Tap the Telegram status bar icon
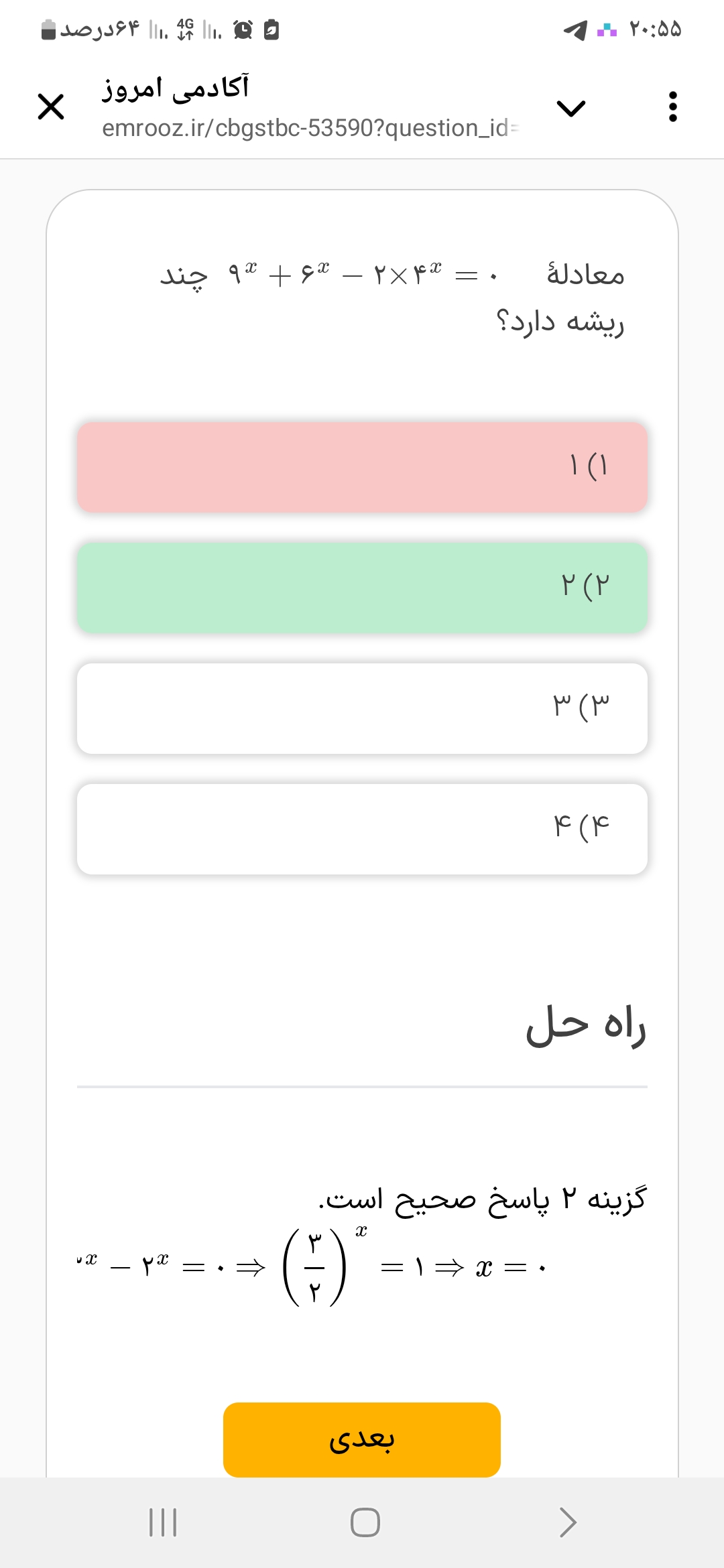Viewport: 724px width, 1568px height. tap(575, 30)
